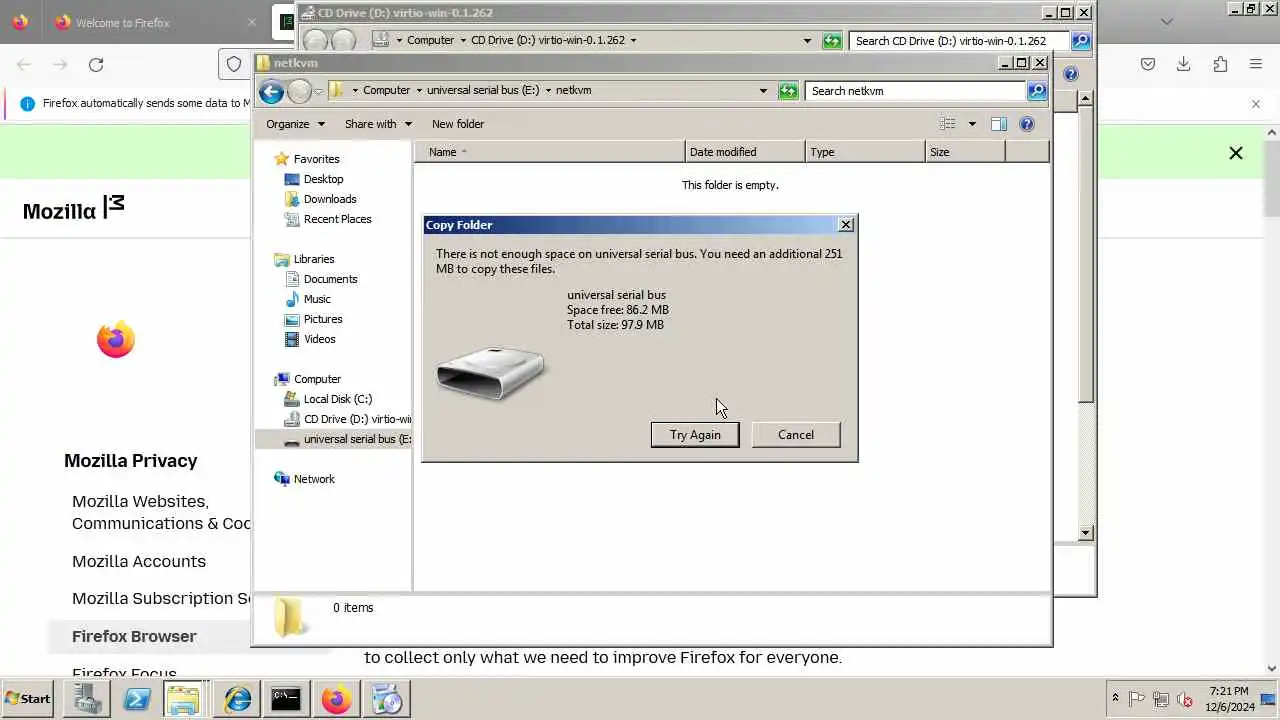Select Computer in the navigation pane
Viewport: 1280px width, 720px height.
(317, 379)
